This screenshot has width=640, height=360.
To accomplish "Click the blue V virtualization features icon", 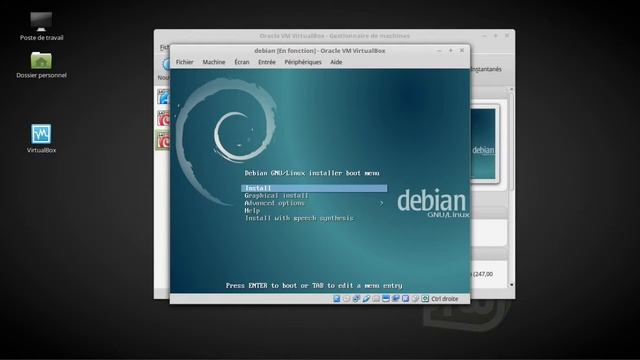I will (405, 299).
